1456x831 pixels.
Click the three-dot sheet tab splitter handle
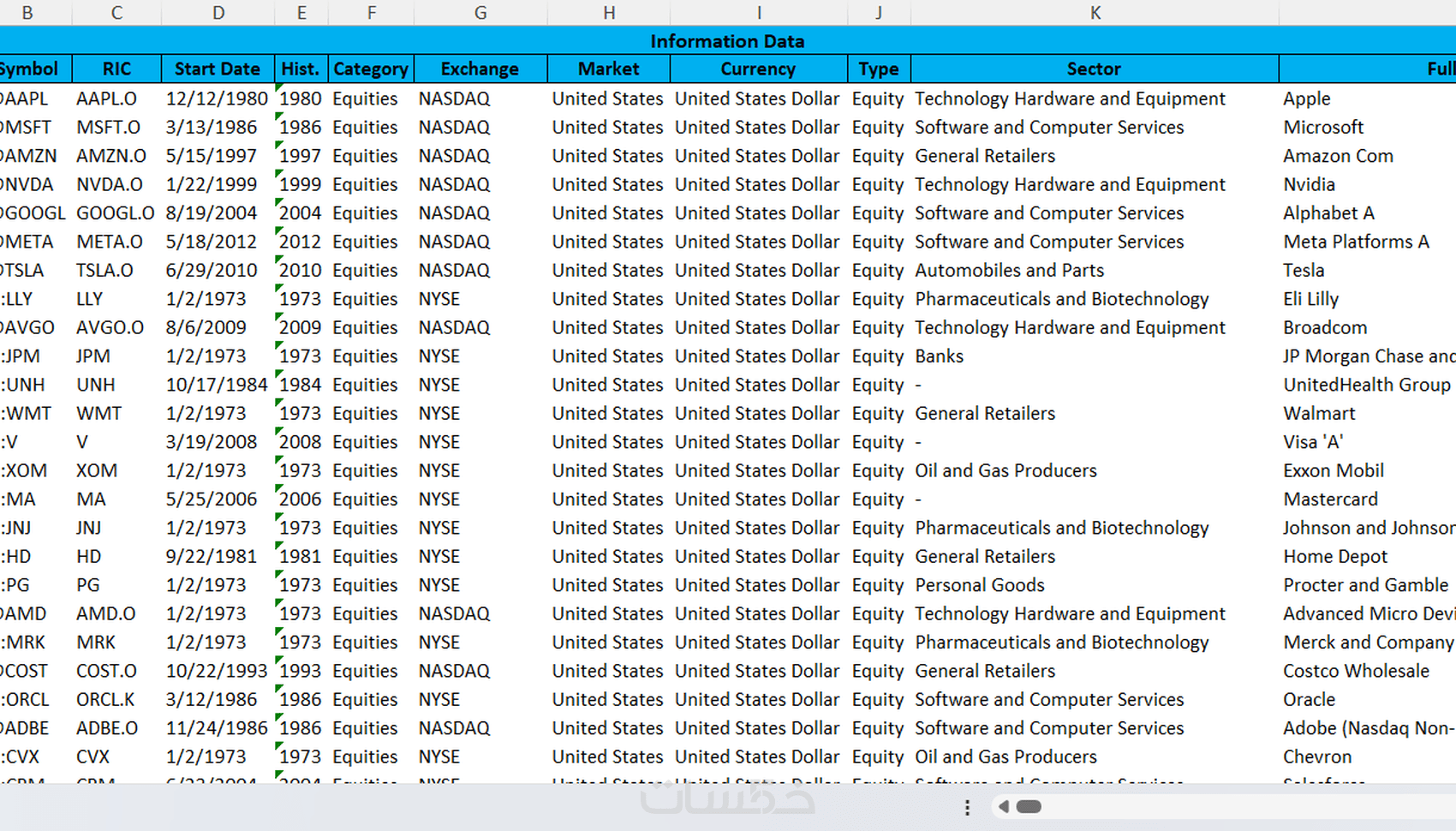tap(967, 807)
